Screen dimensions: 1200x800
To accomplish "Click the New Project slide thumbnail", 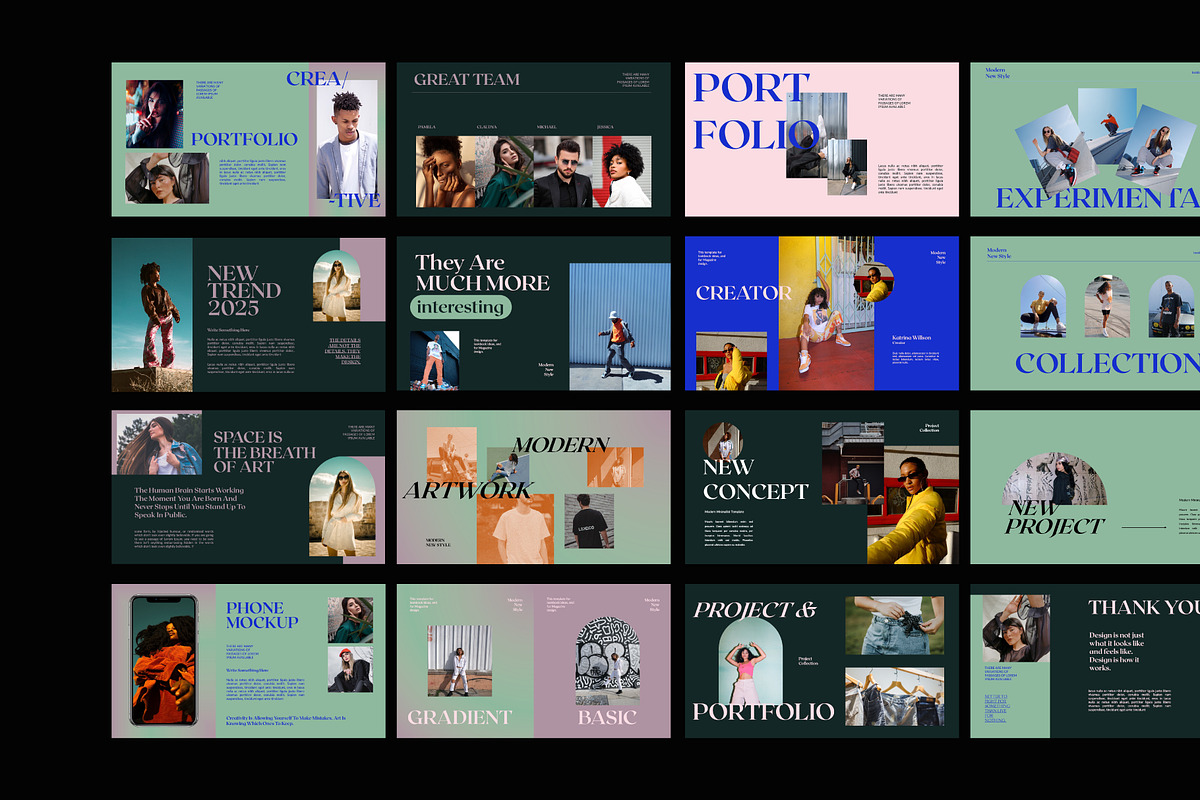I will pyautogui.click(x=1085, y=487).
